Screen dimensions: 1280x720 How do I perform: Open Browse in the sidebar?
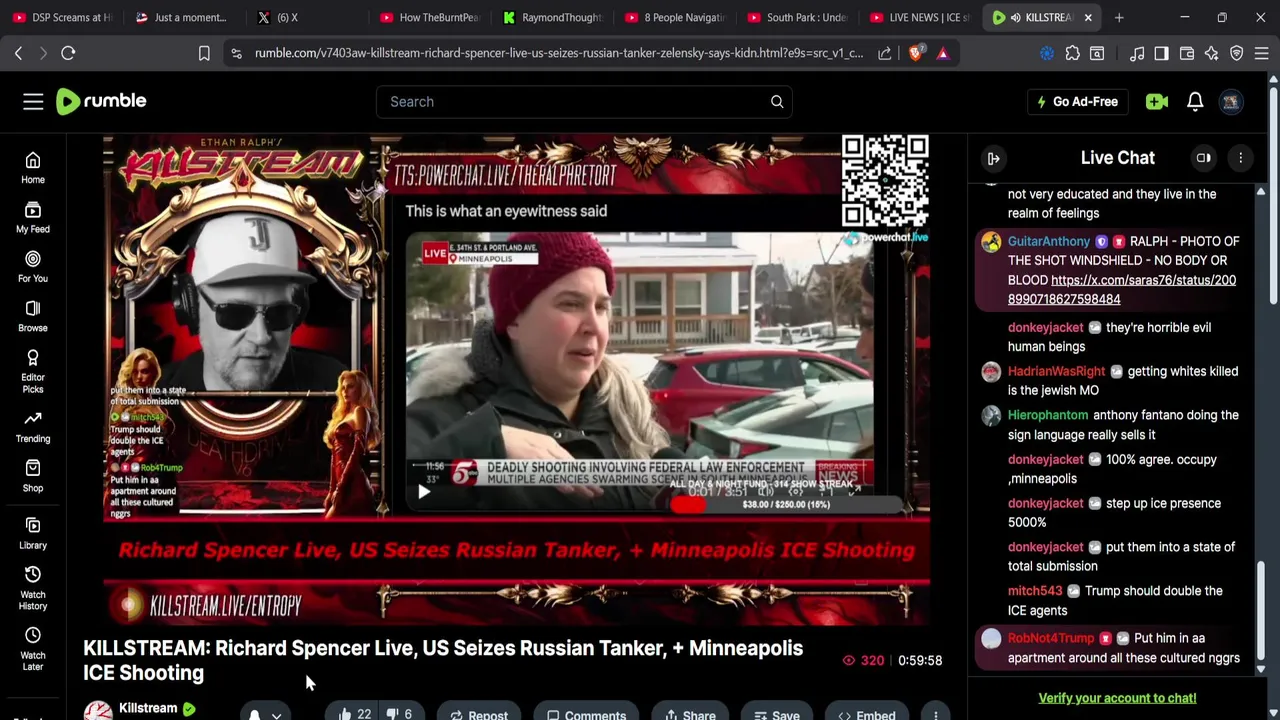coord(33,316)
